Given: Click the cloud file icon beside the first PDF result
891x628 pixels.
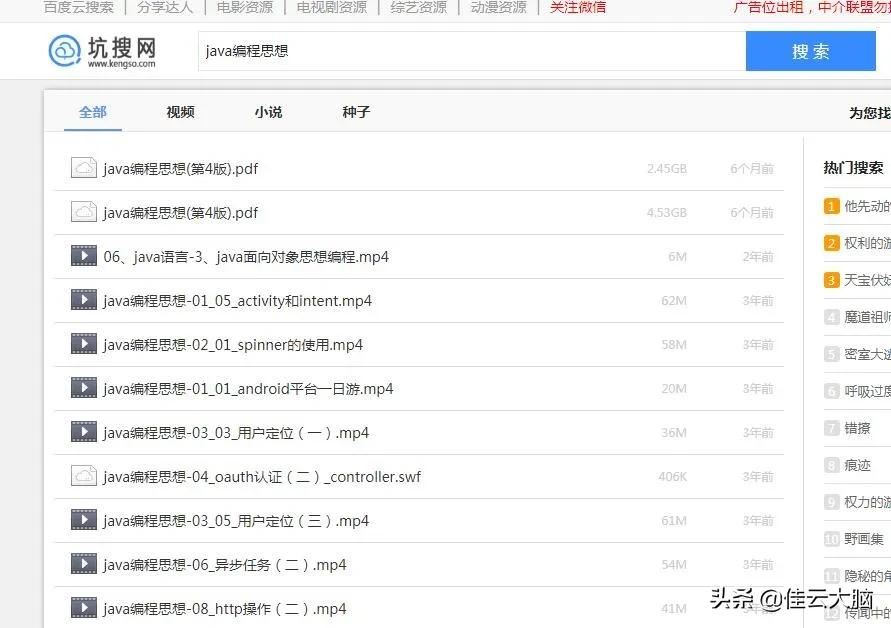Looking at the screenshot, I should (83, 167).
